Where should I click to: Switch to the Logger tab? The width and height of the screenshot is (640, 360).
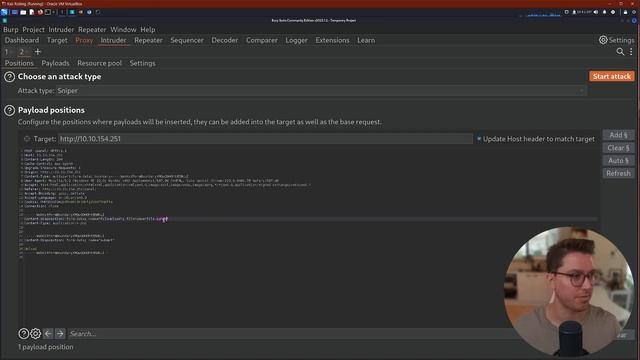point(296,40)
